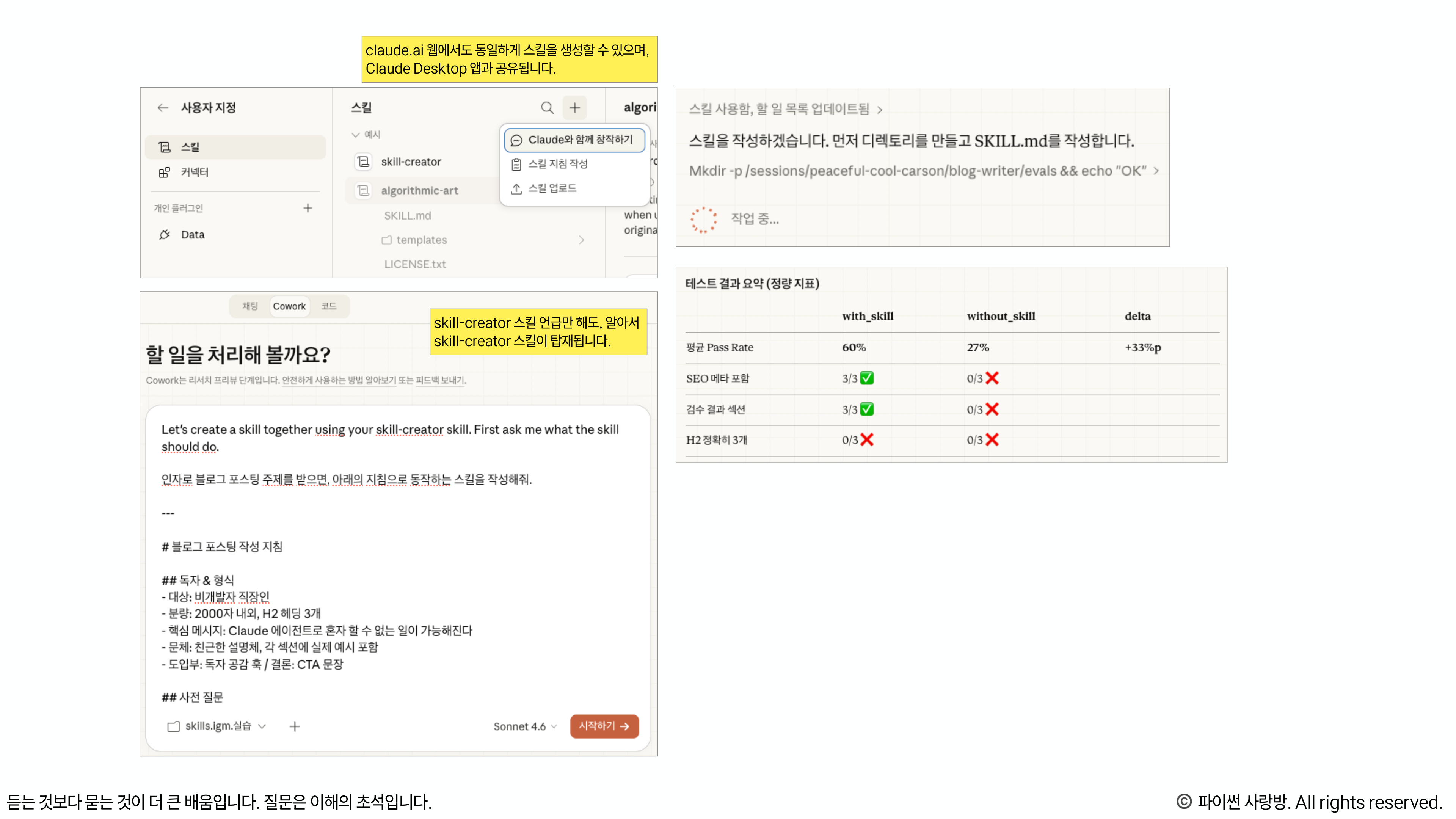Select the LICENSE.txt file

415,264
